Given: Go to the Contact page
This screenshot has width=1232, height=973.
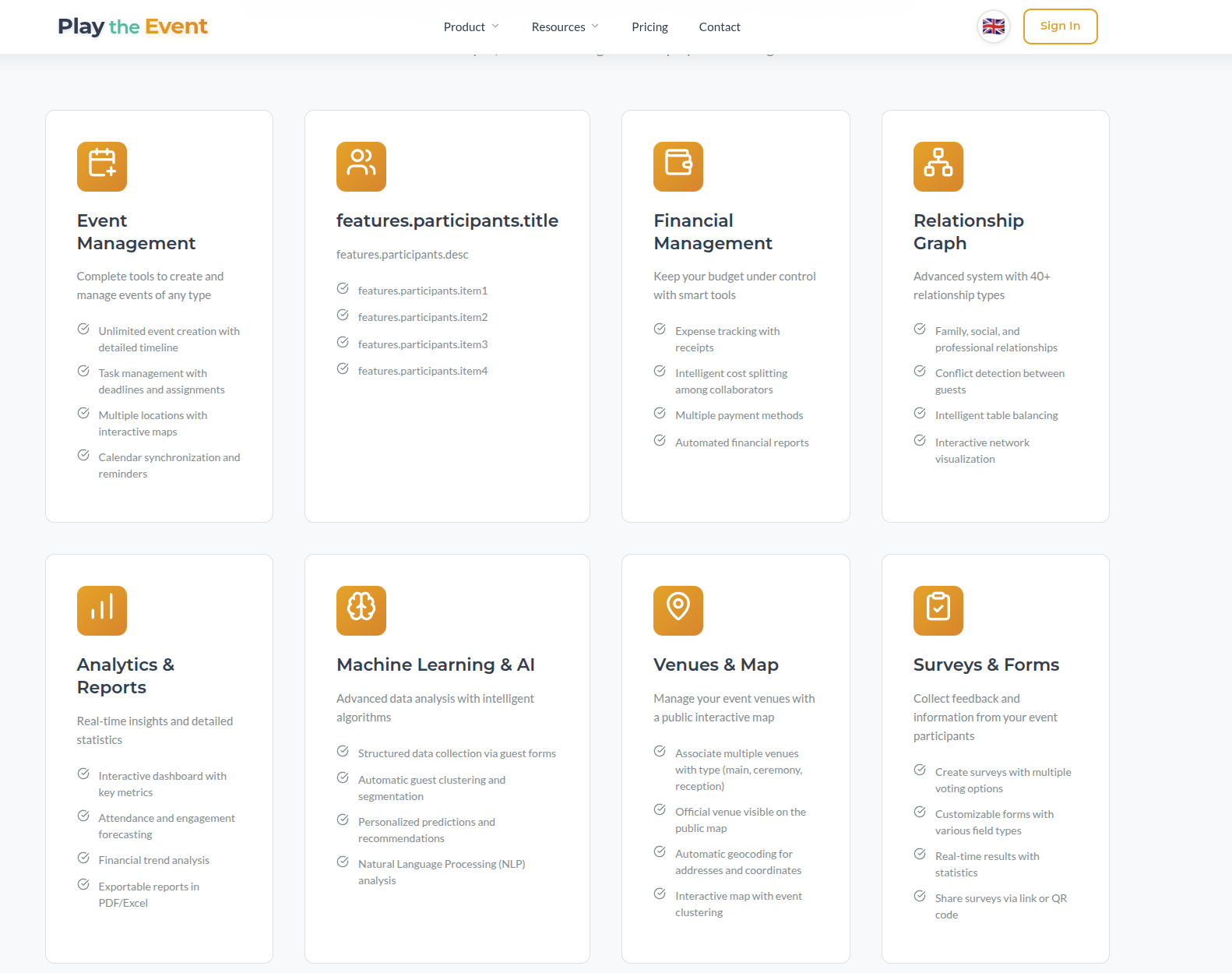Looking at the screenshot, I should (720, 26).
